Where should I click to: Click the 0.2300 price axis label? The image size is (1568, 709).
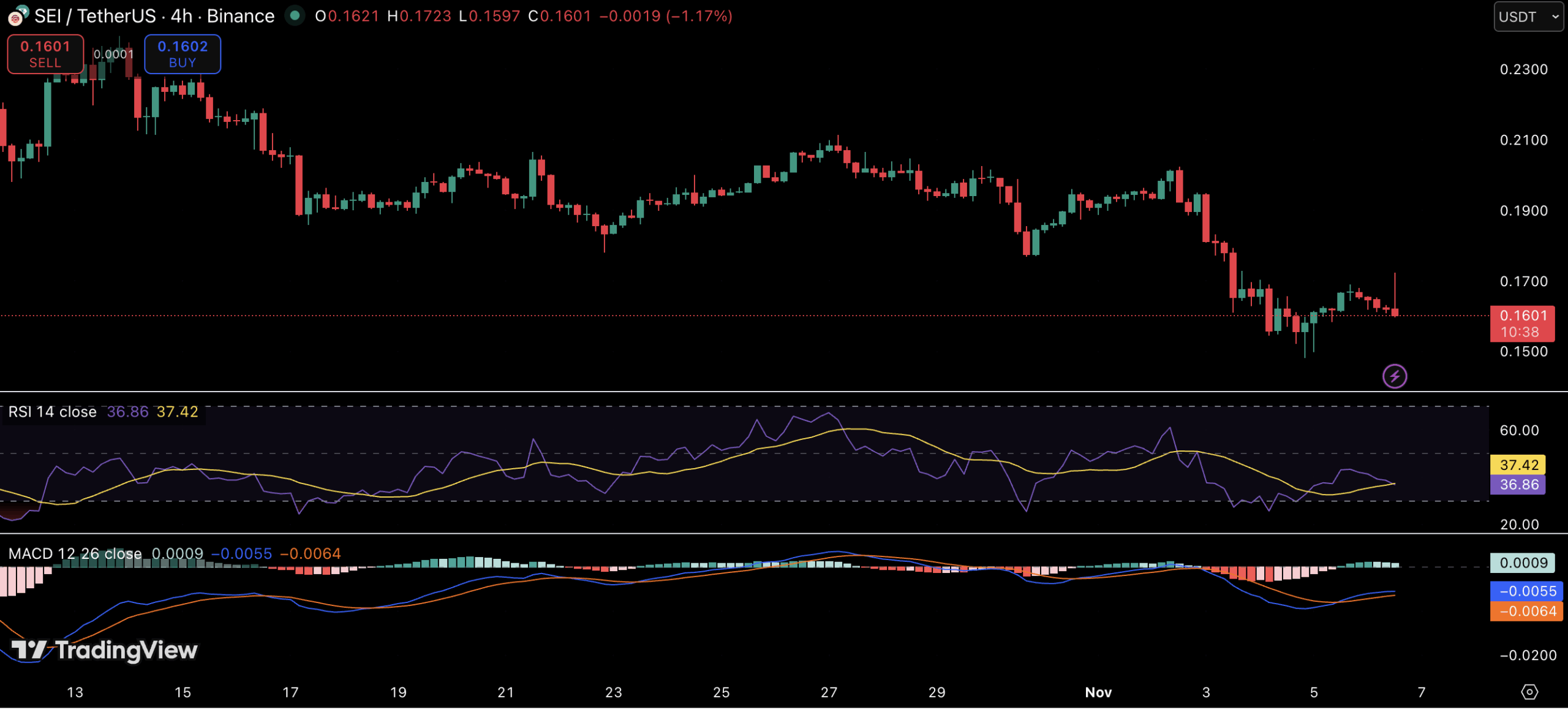[1523, 69]
